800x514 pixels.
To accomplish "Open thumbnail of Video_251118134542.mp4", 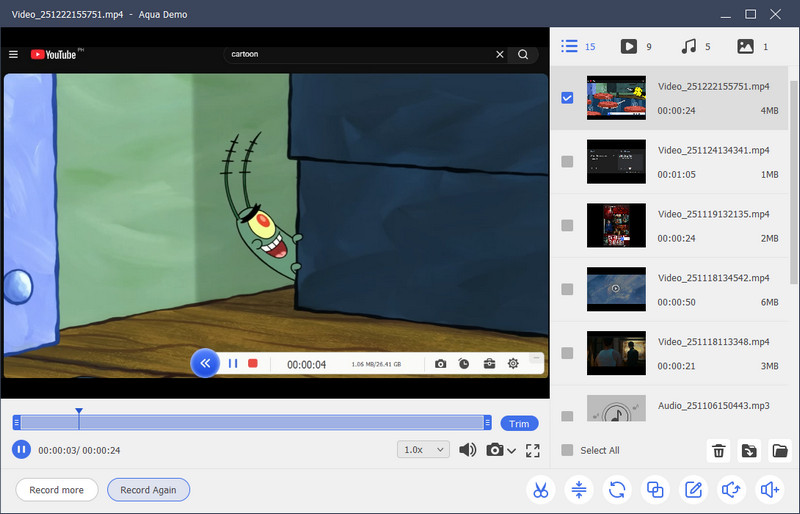I will click(616, 289).
